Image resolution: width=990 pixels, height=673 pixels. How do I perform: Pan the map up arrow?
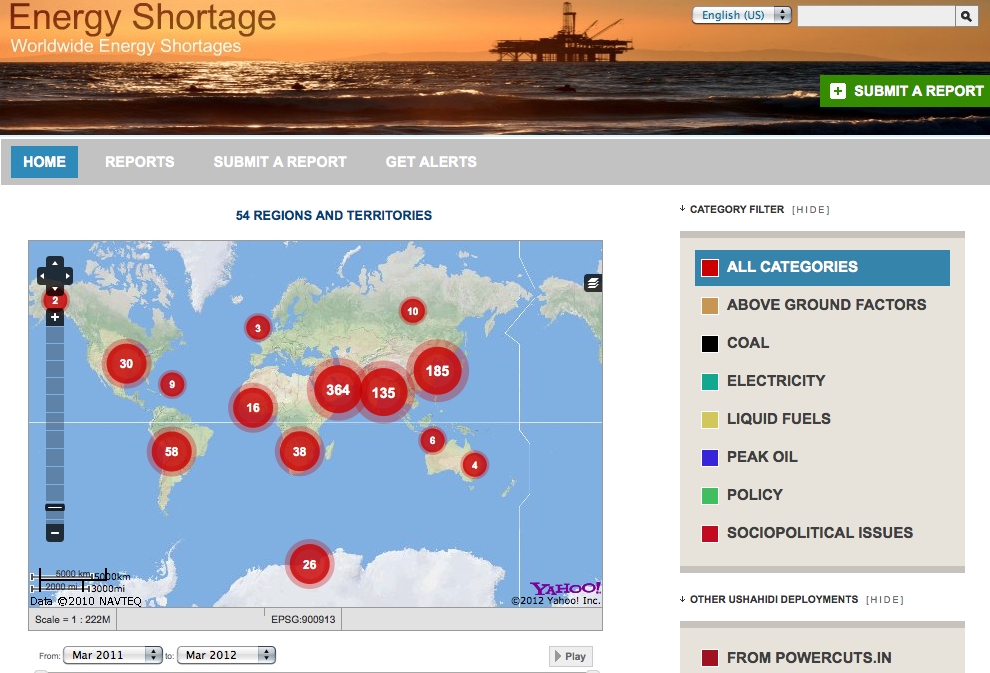click(x=55, y=263)
